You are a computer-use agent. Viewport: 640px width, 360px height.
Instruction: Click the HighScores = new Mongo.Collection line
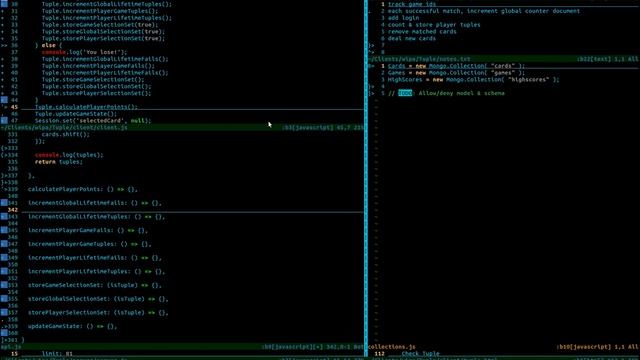(473, 80)
